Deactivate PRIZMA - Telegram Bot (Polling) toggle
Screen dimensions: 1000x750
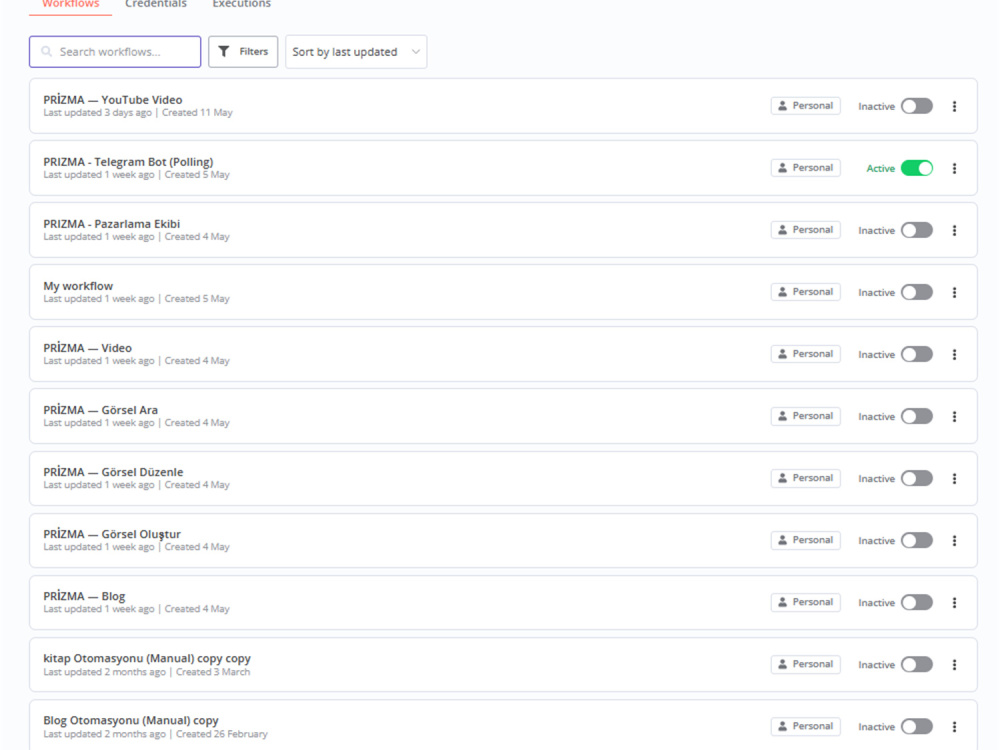[x=916, y=168]
